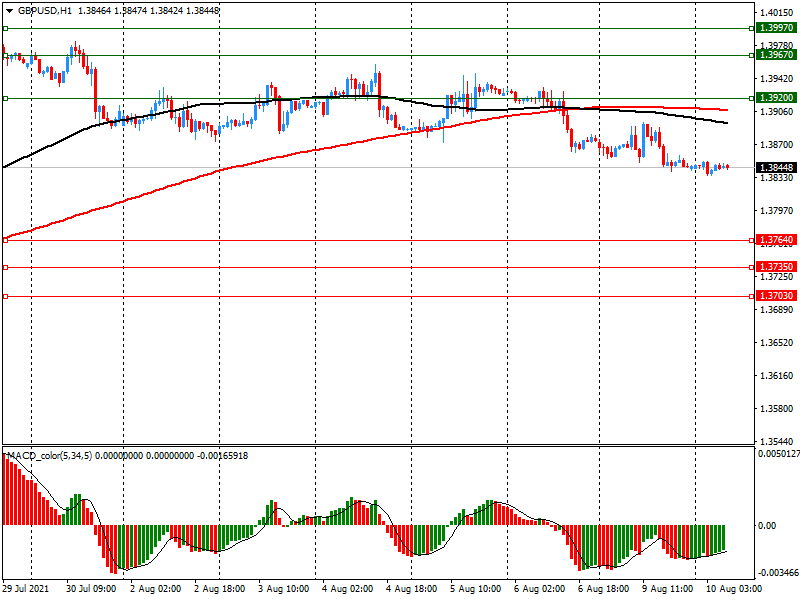Click the 1.40150 price scale value
The image size is (800, 600).
pyautogui.click(x=777, y=13)
